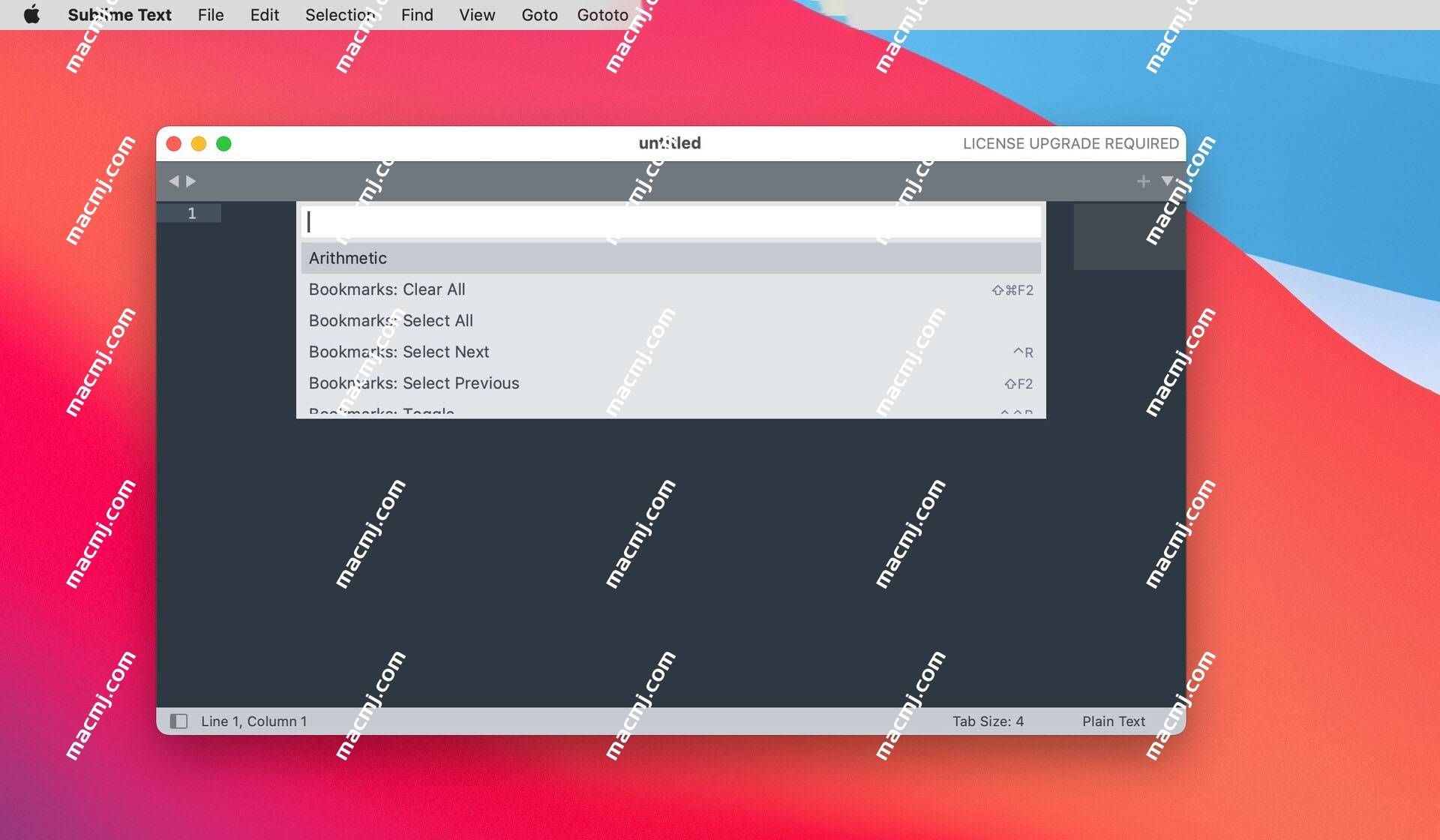Click the new tab plus icon
1440x840 pixels.
[1142, 181]
